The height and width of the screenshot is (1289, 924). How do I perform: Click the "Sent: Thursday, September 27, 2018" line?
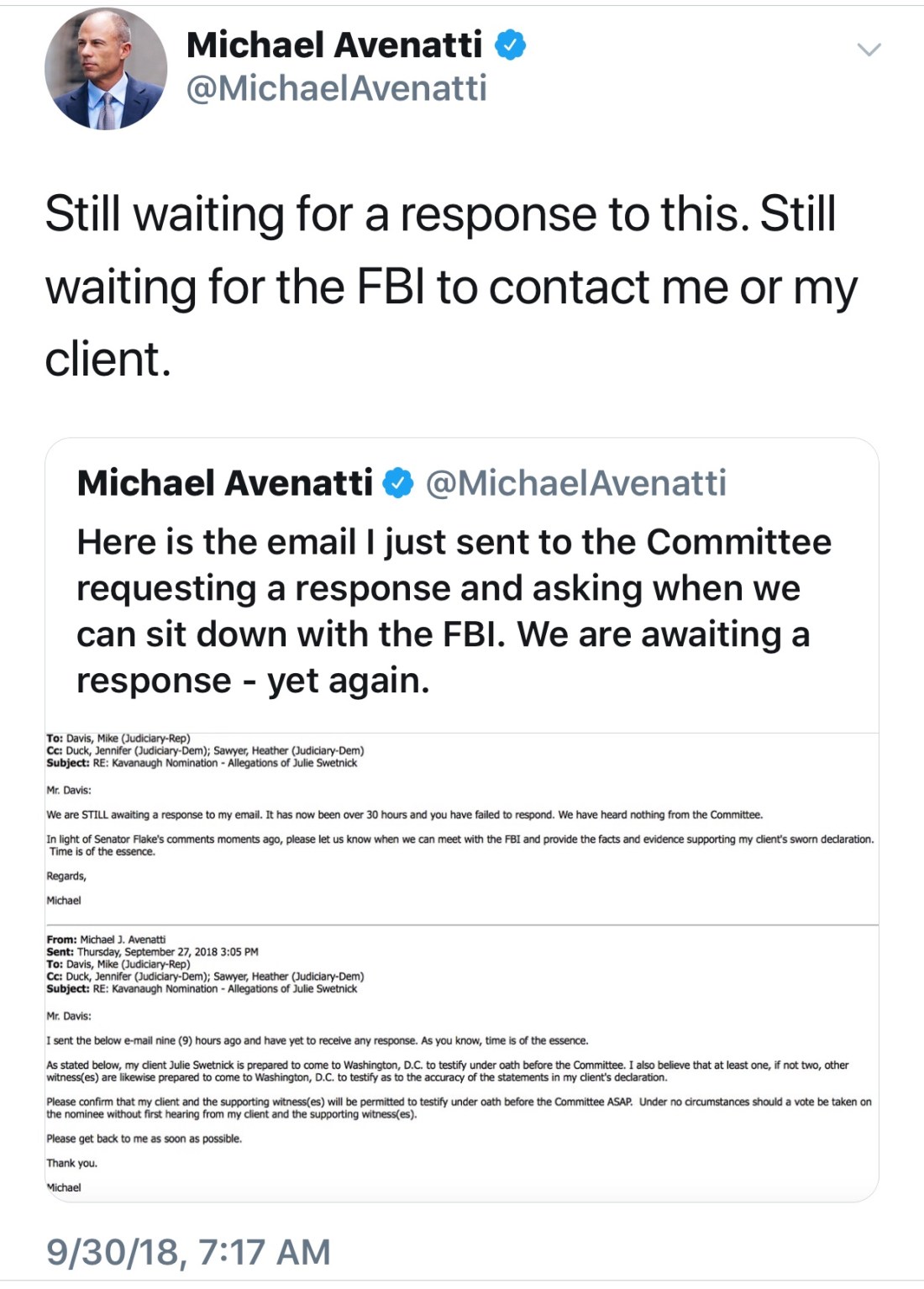click(x=153, y=952)
